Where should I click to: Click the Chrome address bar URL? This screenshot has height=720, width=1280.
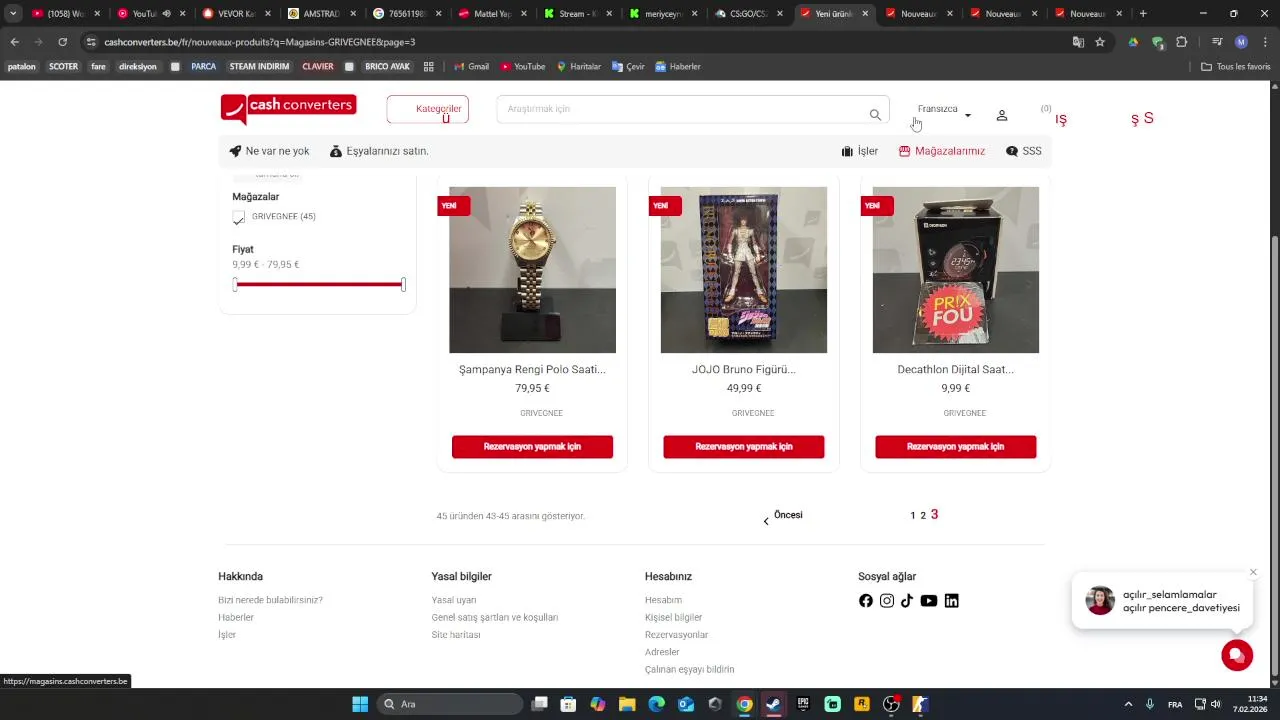point(259,42)
